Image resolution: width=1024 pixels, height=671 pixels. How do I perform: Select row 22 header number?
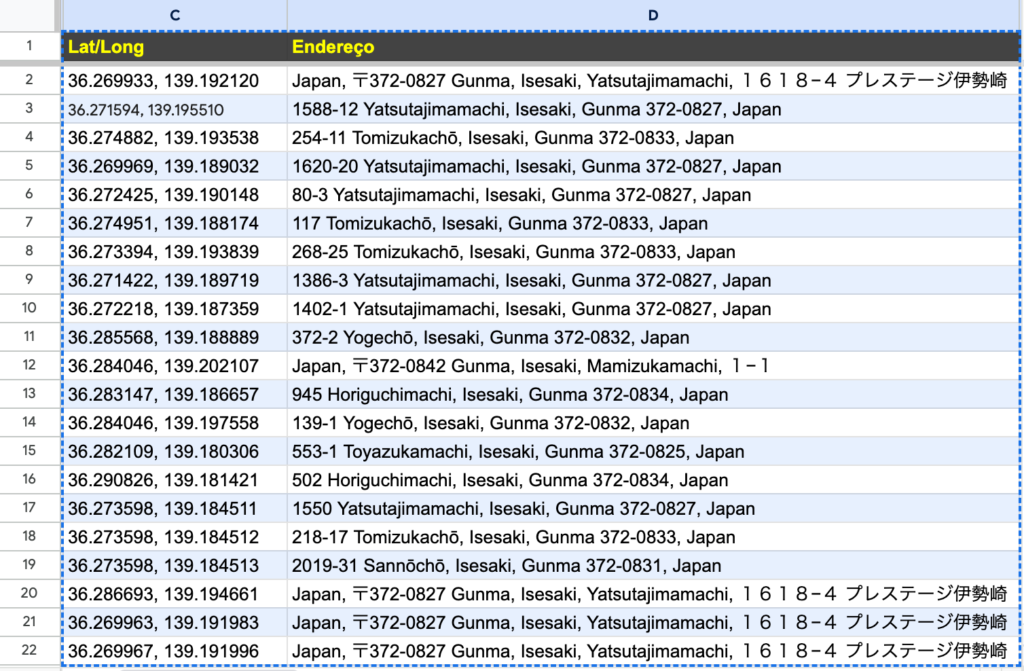tap(29, 651)
